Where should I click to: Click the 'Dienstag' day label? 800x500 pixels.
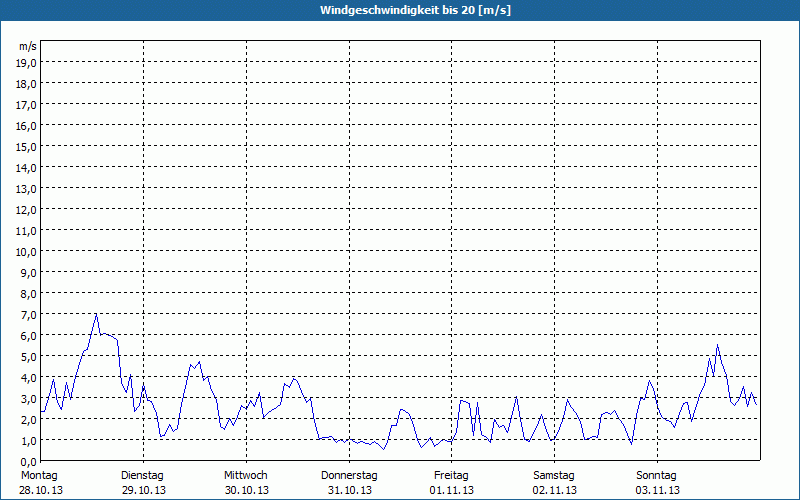click(x=142, y=476)
